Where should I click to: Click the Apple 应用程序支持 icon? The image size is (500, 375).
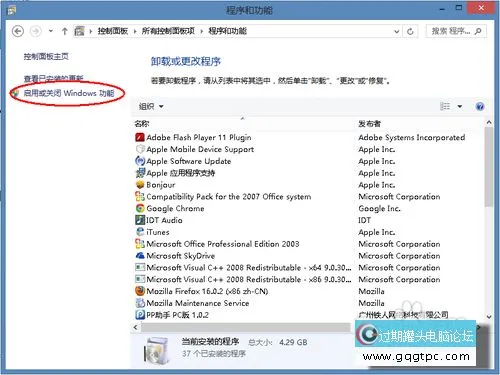pos(140,173)
